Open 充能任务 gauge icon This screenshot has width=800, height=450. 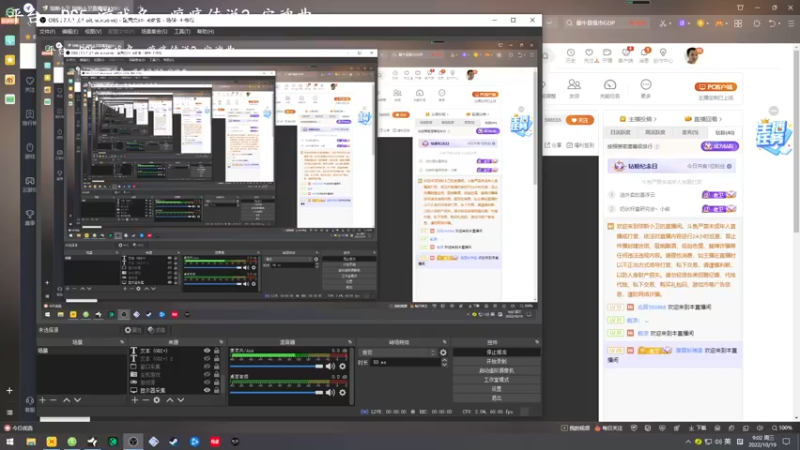click(610, 88)
